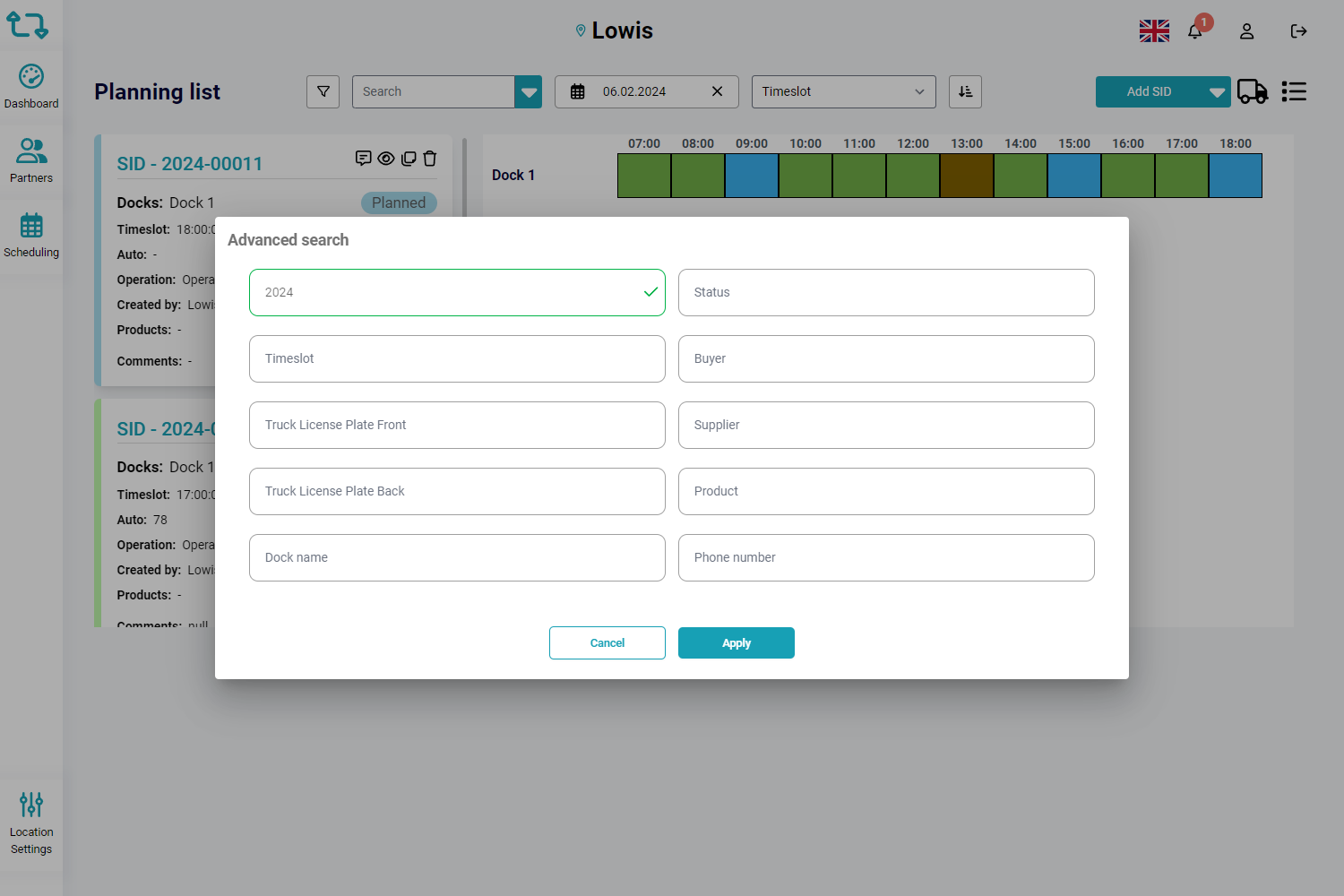Click the Dock name field
This screenshot has height=896, width=1344.
click(x=457, y=557)
